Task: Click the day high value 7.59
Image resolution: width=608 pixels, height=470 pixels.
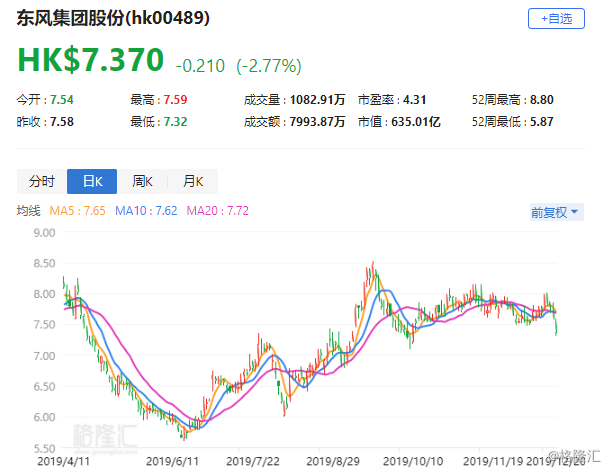Action: (x=175, y=100)
